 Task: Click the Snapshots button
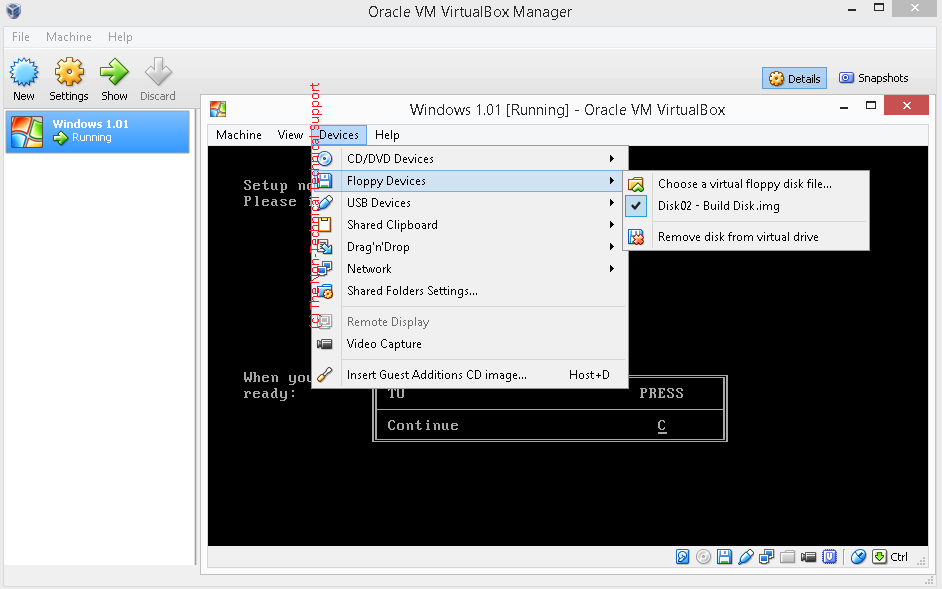tap(874, 78)
